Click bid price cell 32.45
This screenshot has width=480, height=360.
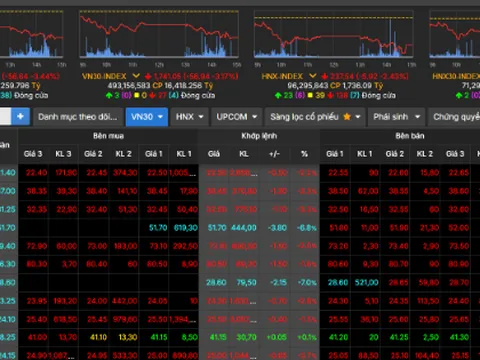point(157,210)
